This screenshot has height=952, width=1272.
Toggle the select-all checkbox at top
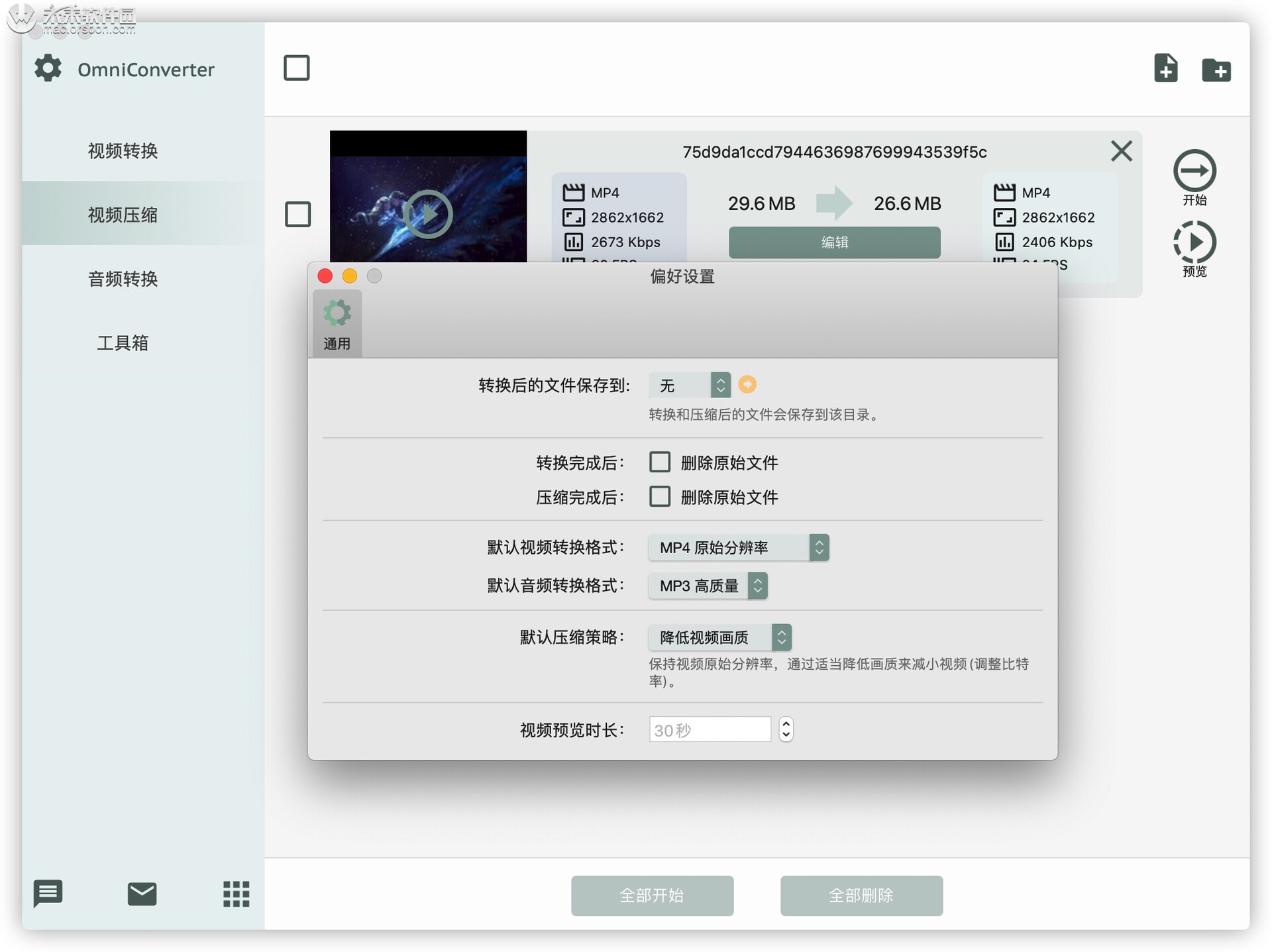tap(296, 68)
